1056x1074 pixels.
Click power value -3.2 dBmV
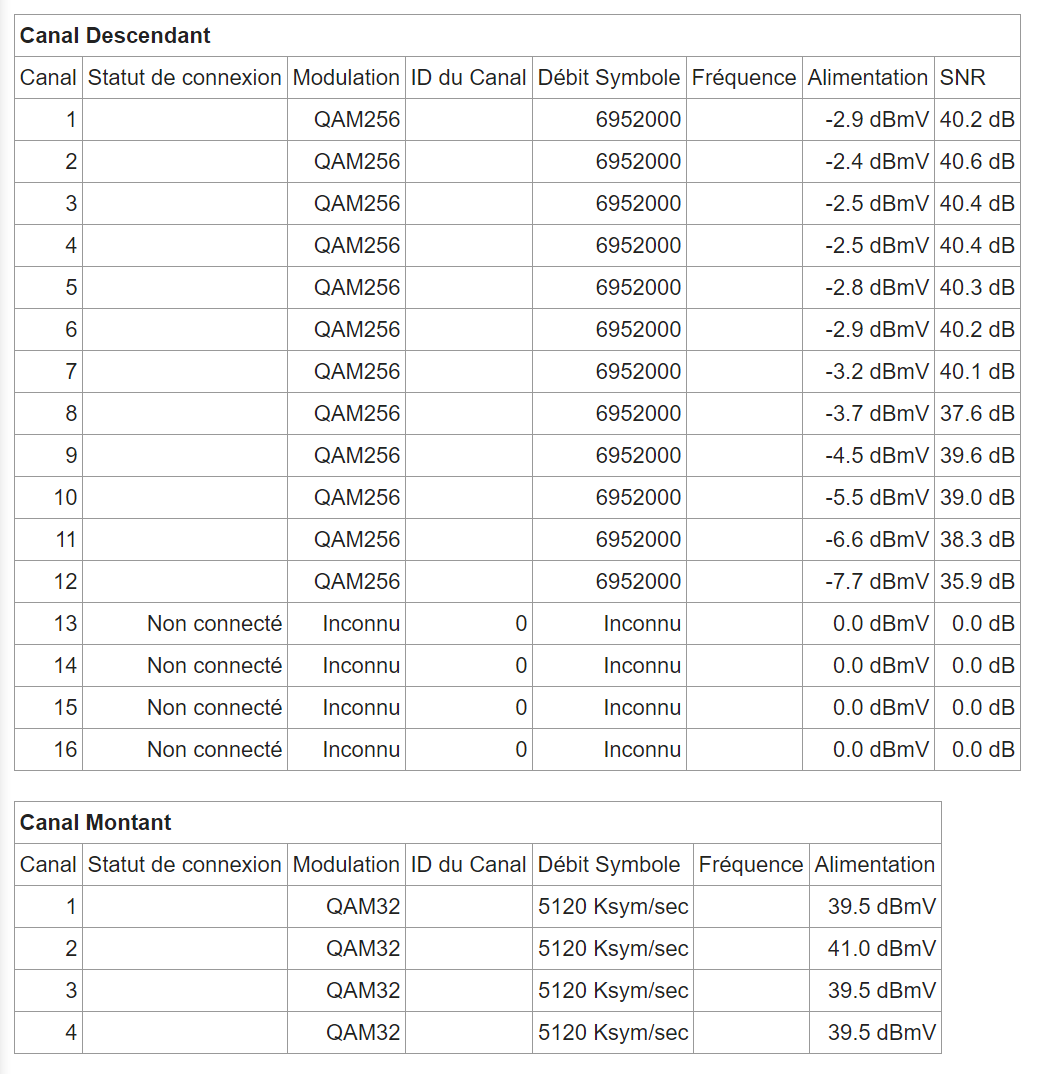(877, 371)
